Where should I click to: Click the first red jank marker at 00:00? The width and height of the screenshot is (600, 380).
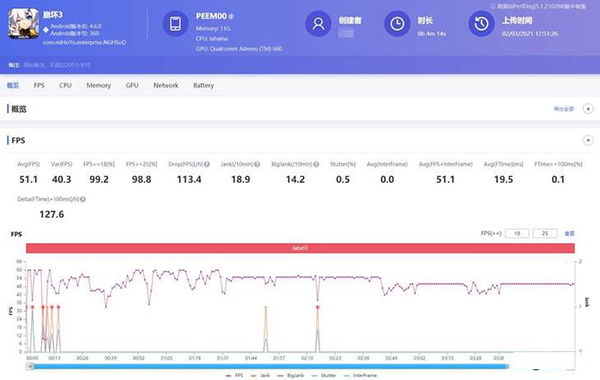33,307
